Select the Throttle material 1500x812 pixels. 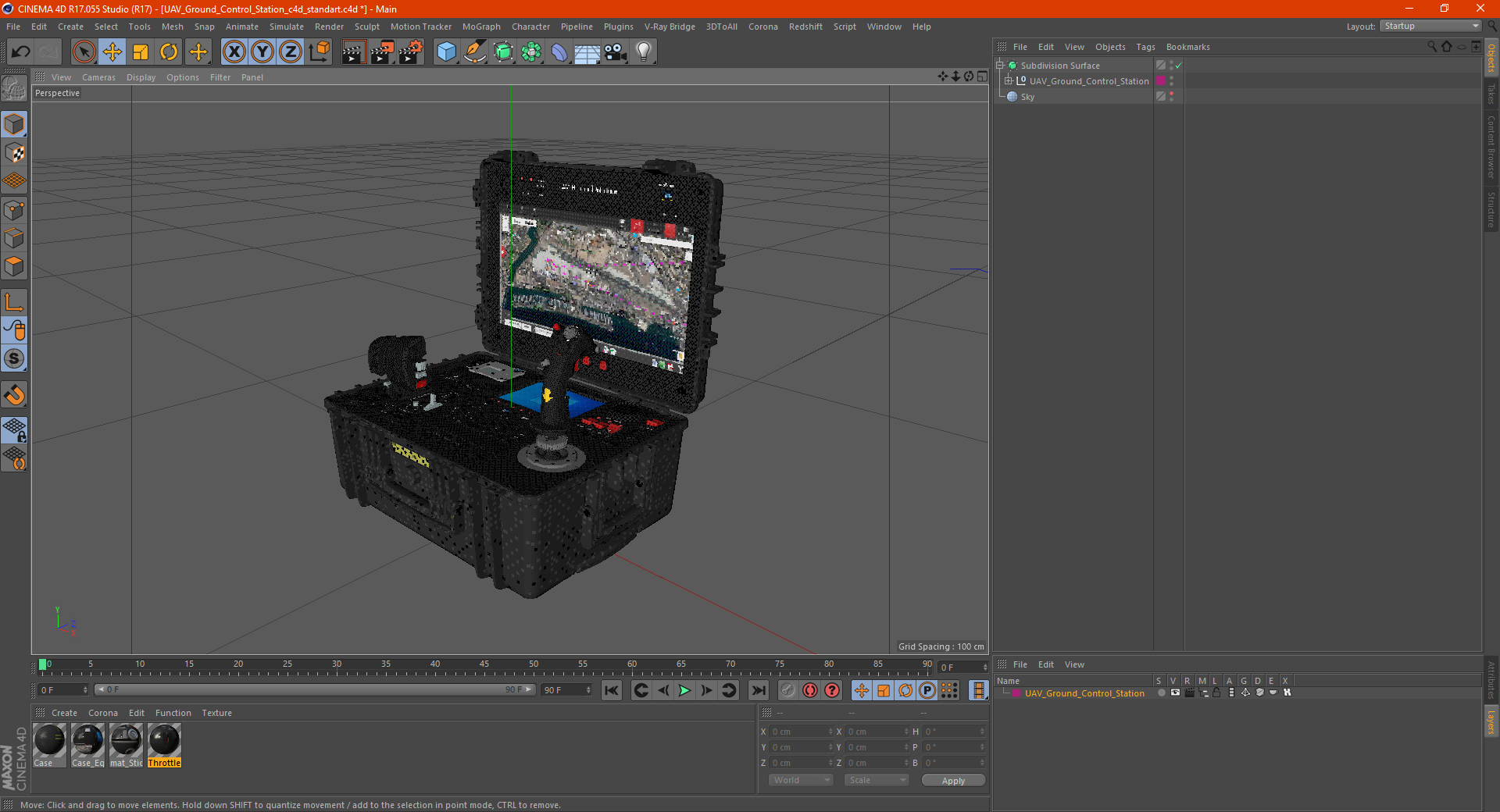164,745
